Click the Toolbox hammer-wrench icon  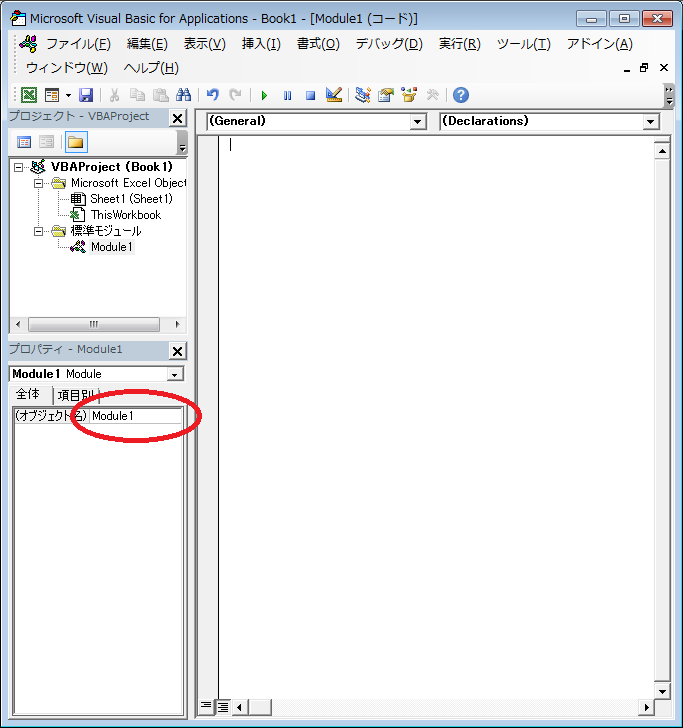tap(432, 95)
